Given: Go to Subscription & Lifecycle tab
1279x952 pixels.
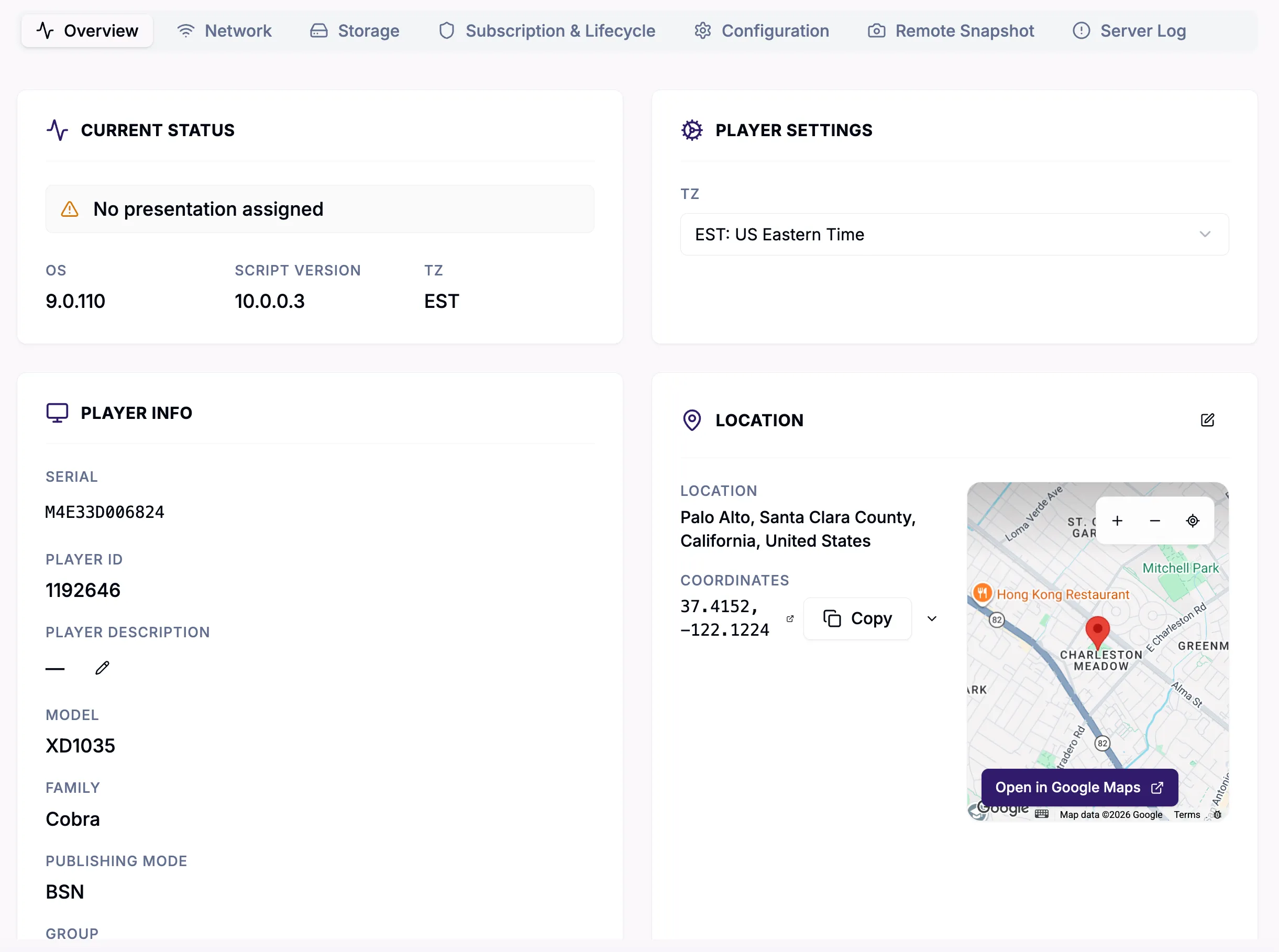Looking at the screenshot, I should tap(546, 30).
